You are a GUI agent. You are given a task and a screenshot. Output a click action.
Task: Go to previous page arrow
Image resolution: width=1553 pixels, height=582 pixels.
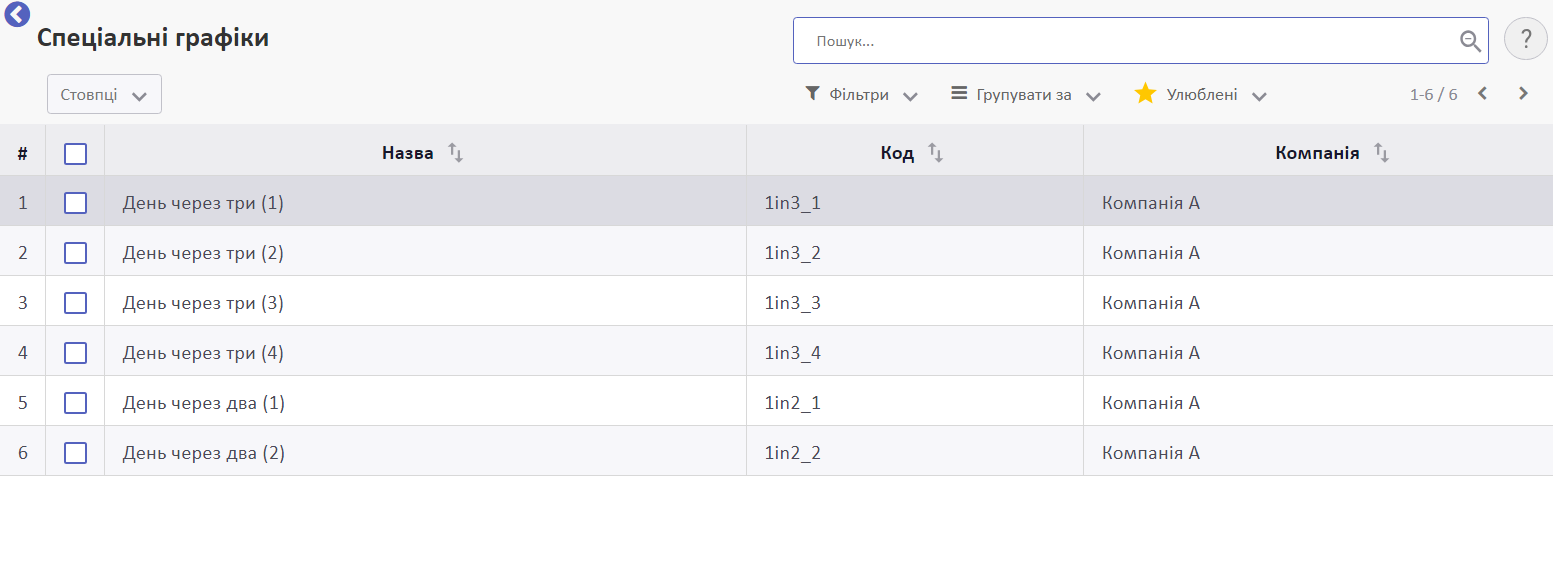[x=1482, y=94]
